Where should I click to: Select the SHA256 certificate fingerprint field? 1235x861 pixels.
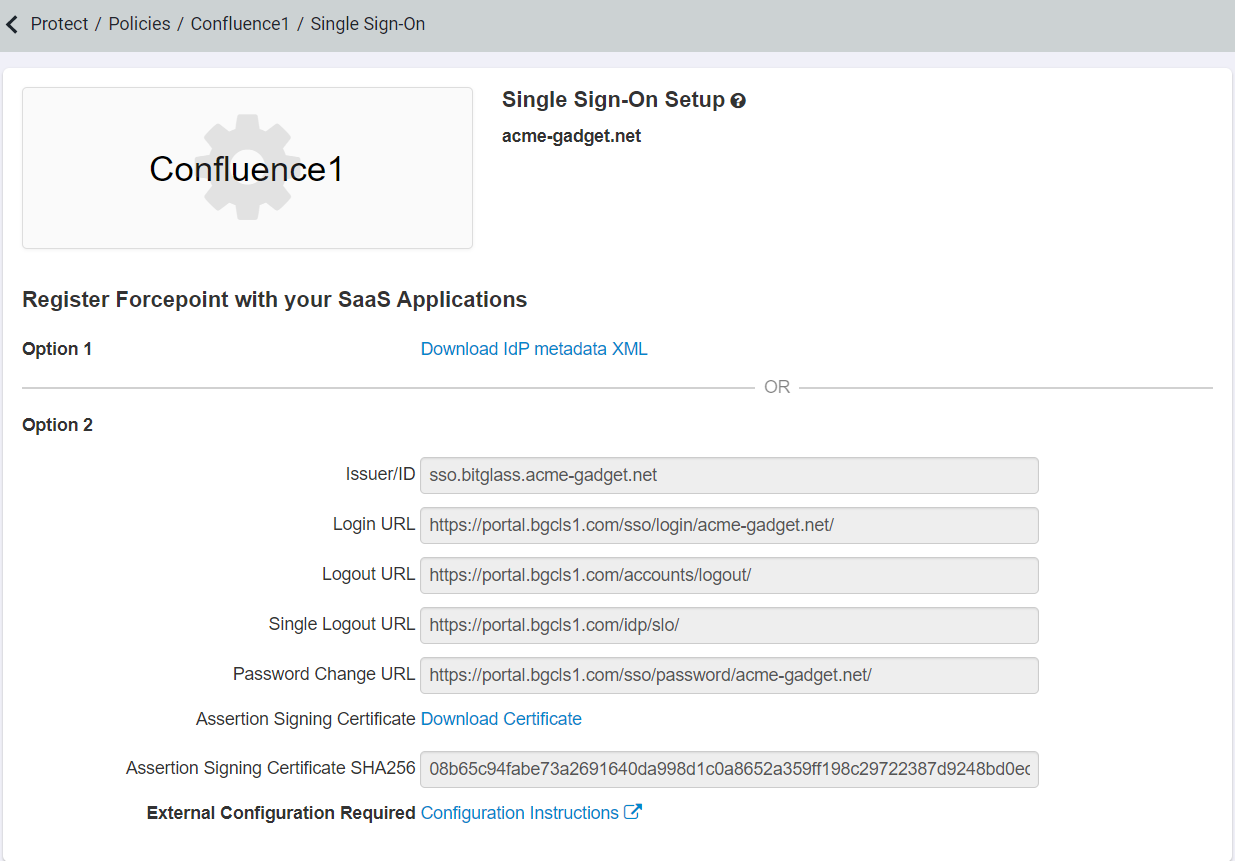tap(730, 769)
